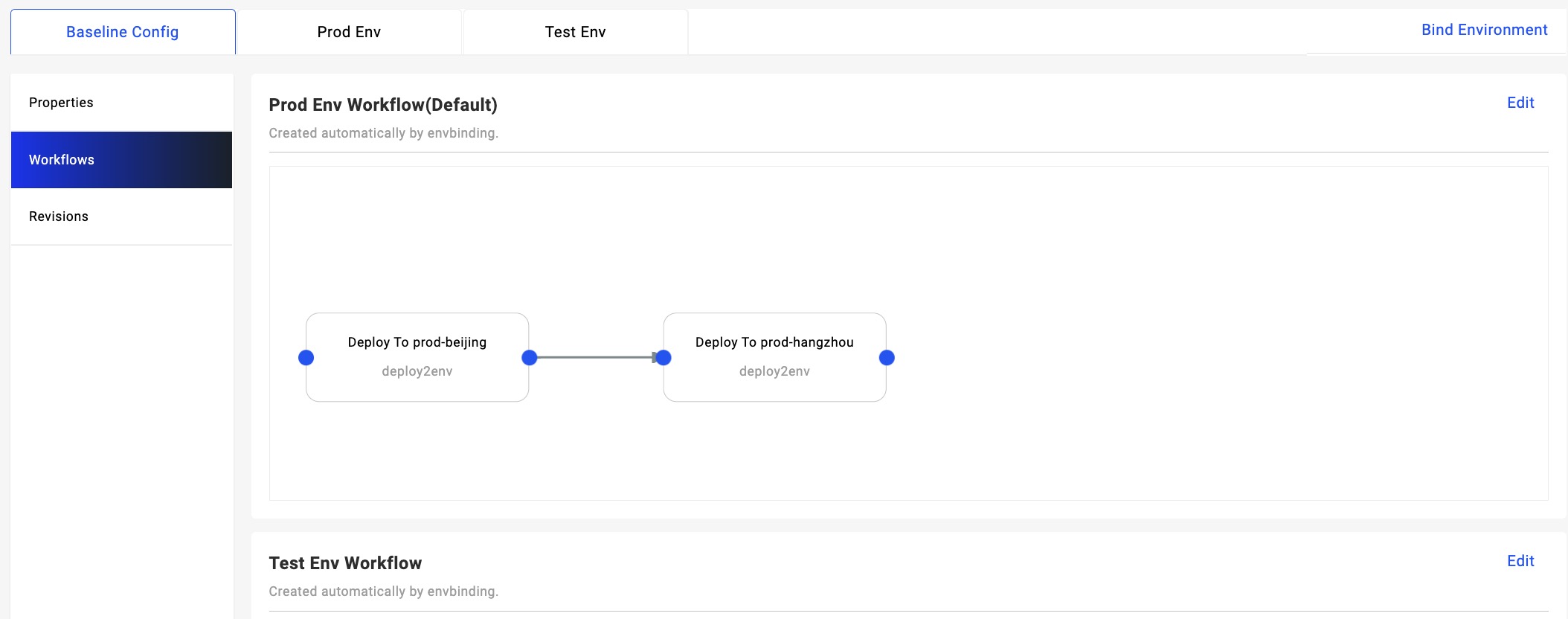The image size is (1568, 619).
Task: Click the Bind Environment link
Action: pos(1484,30)
